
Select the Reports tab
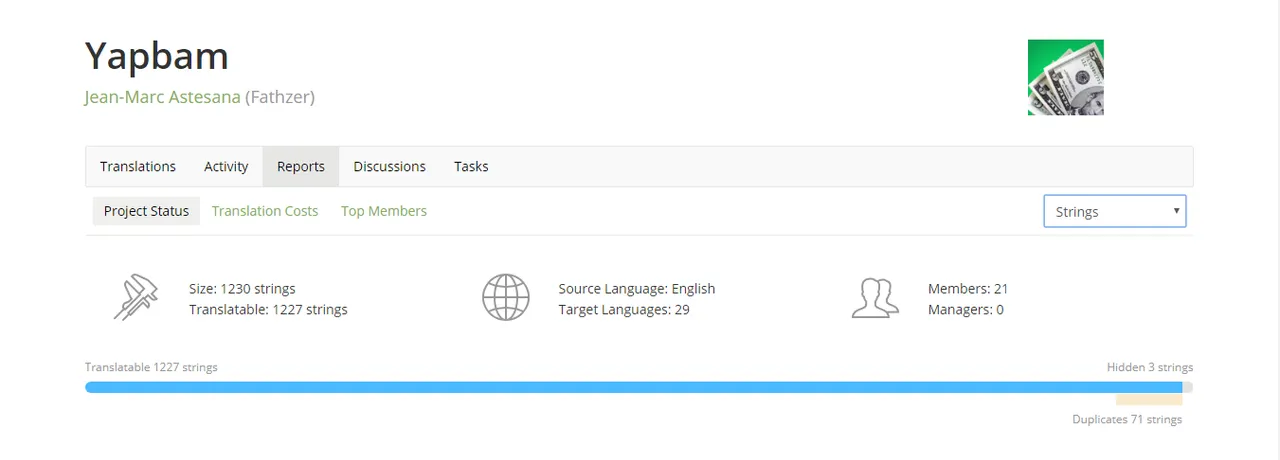click(301, 167)
